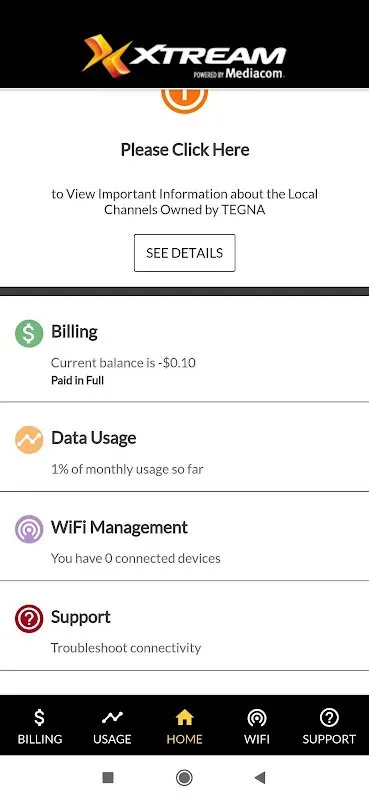The image size is (369, 800).
Task: Select the Home tab
Action: click(184, 727)
